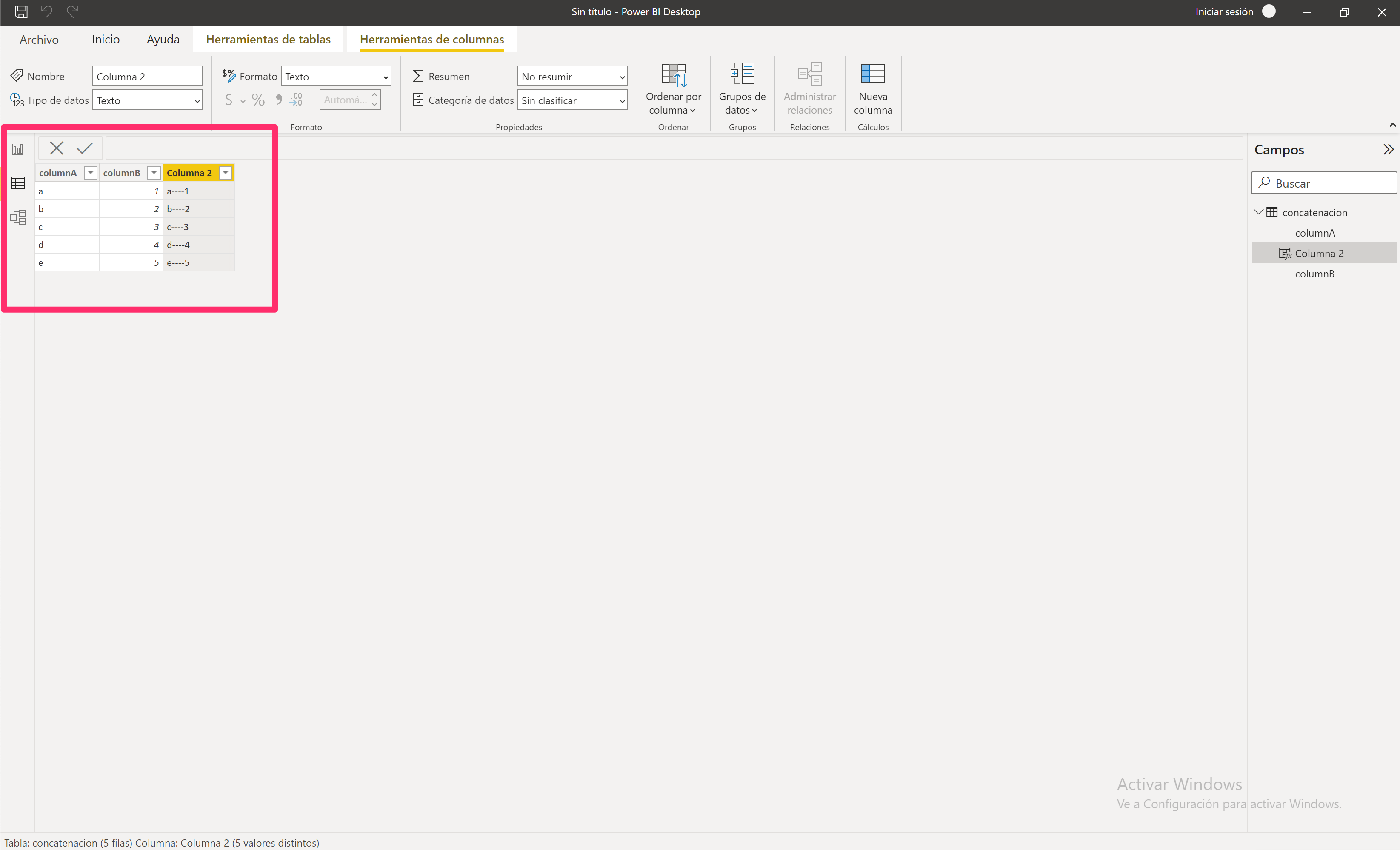Apply percentage format icon
Image resolution: width=1400 pixels, height=850 pixels.
[258, 100]
